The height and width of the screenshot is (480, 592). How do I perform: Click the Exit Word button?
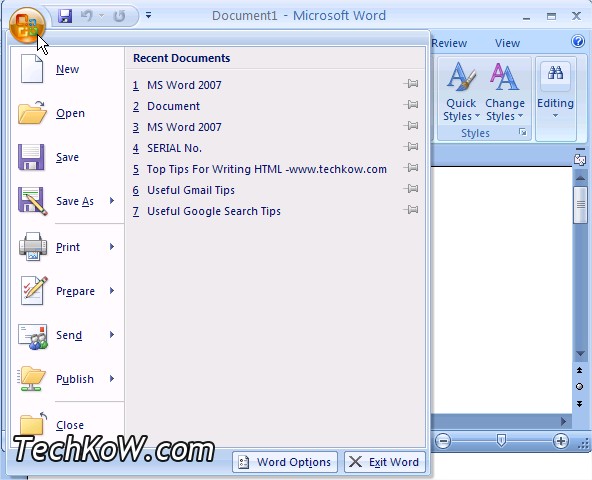[385, 462]
